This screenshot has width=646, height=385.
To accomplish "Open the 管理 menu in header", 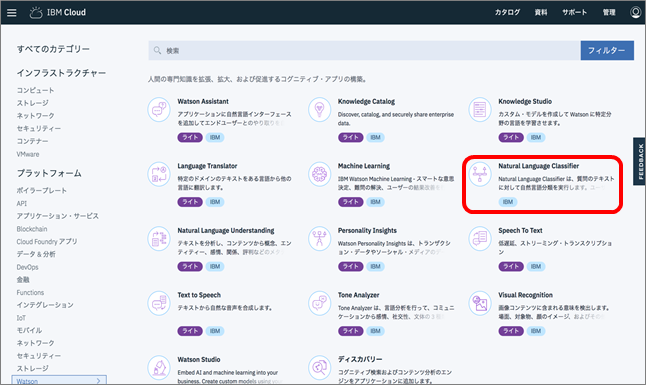I will pyautogui.click(x=609, y=12).
